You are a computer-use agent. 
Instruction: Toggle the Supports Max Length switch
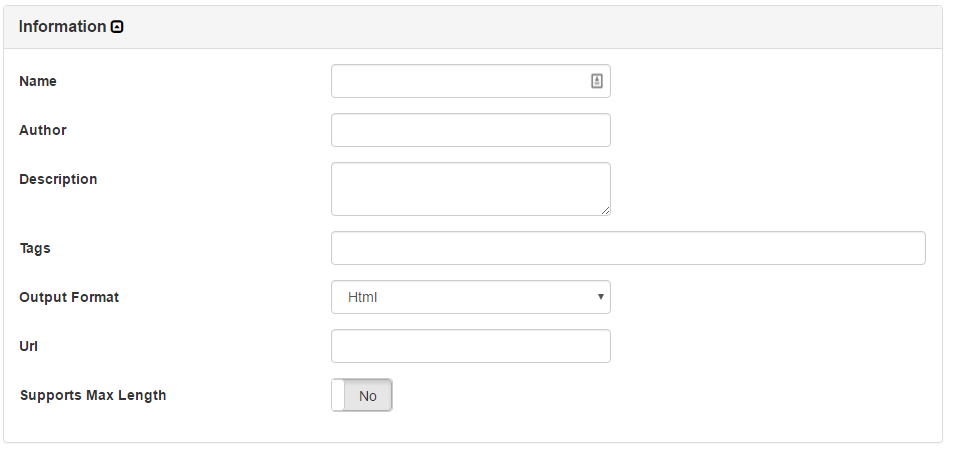pos(362,395)
